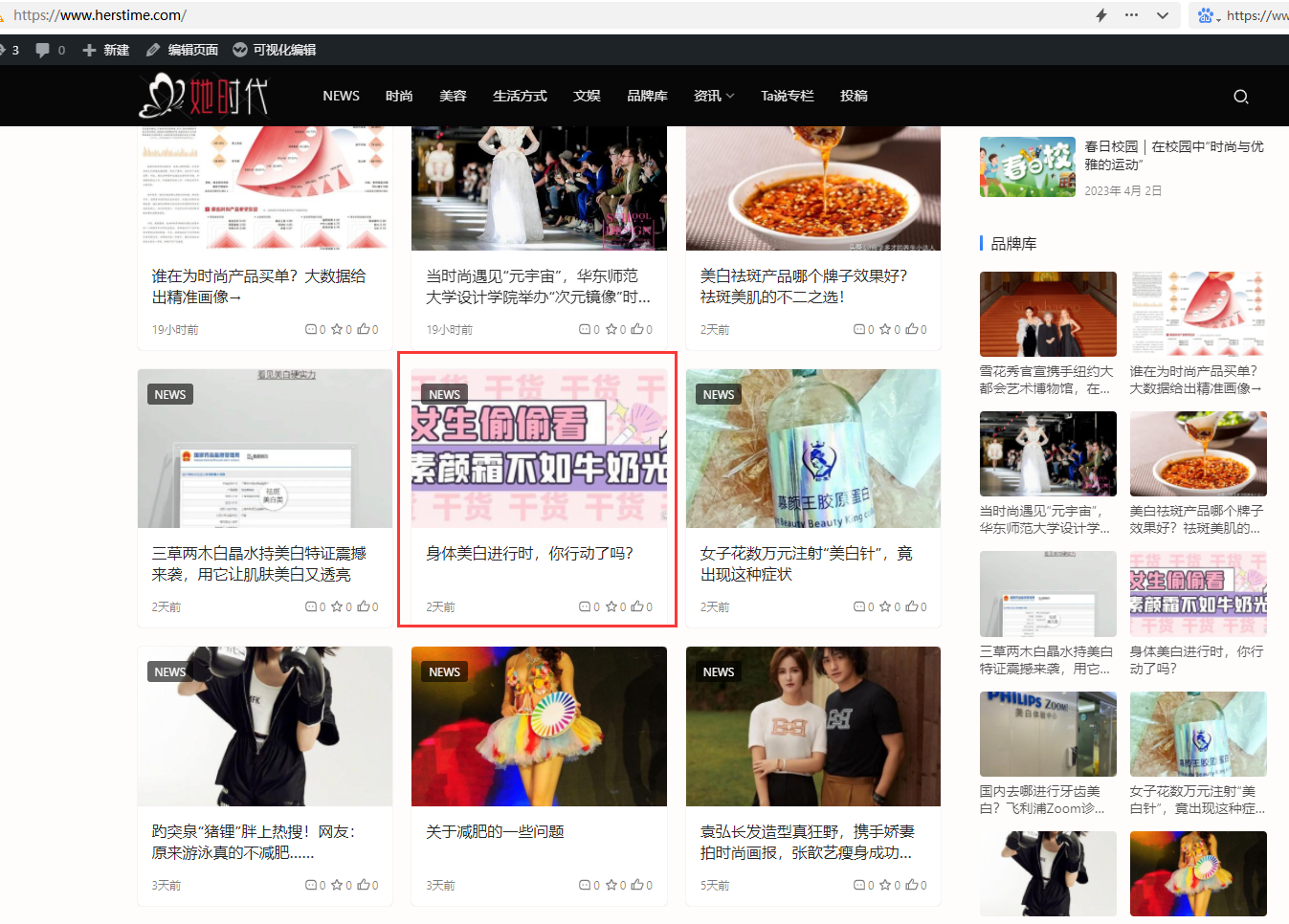Click comment icon on 身体美白进行时 card
The width and height of the screenshot is (1289, 924).
585,606
